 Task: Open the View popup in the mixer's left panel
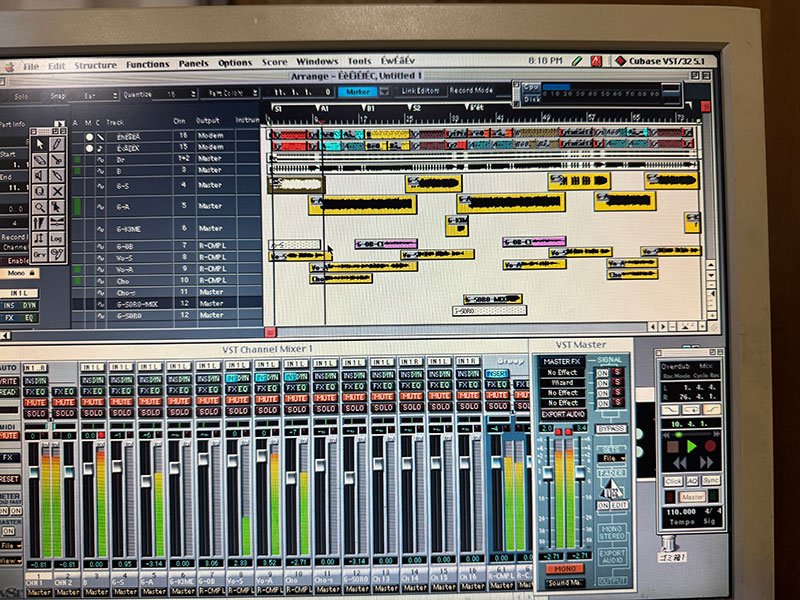10,561
